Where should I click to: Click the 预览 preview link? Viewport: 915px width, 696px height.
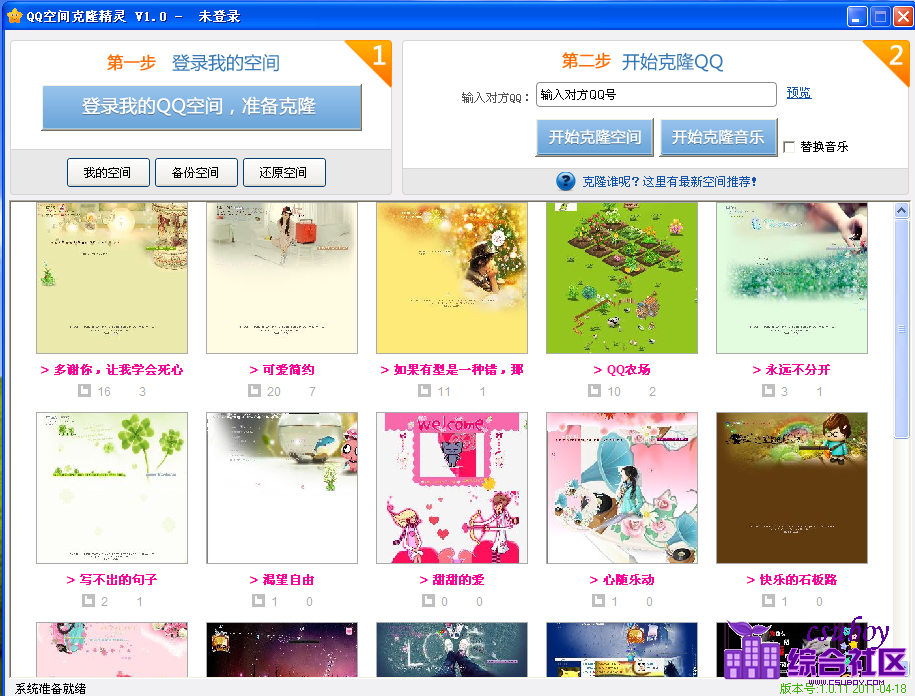pyautogui.click(x=798, y=93)
